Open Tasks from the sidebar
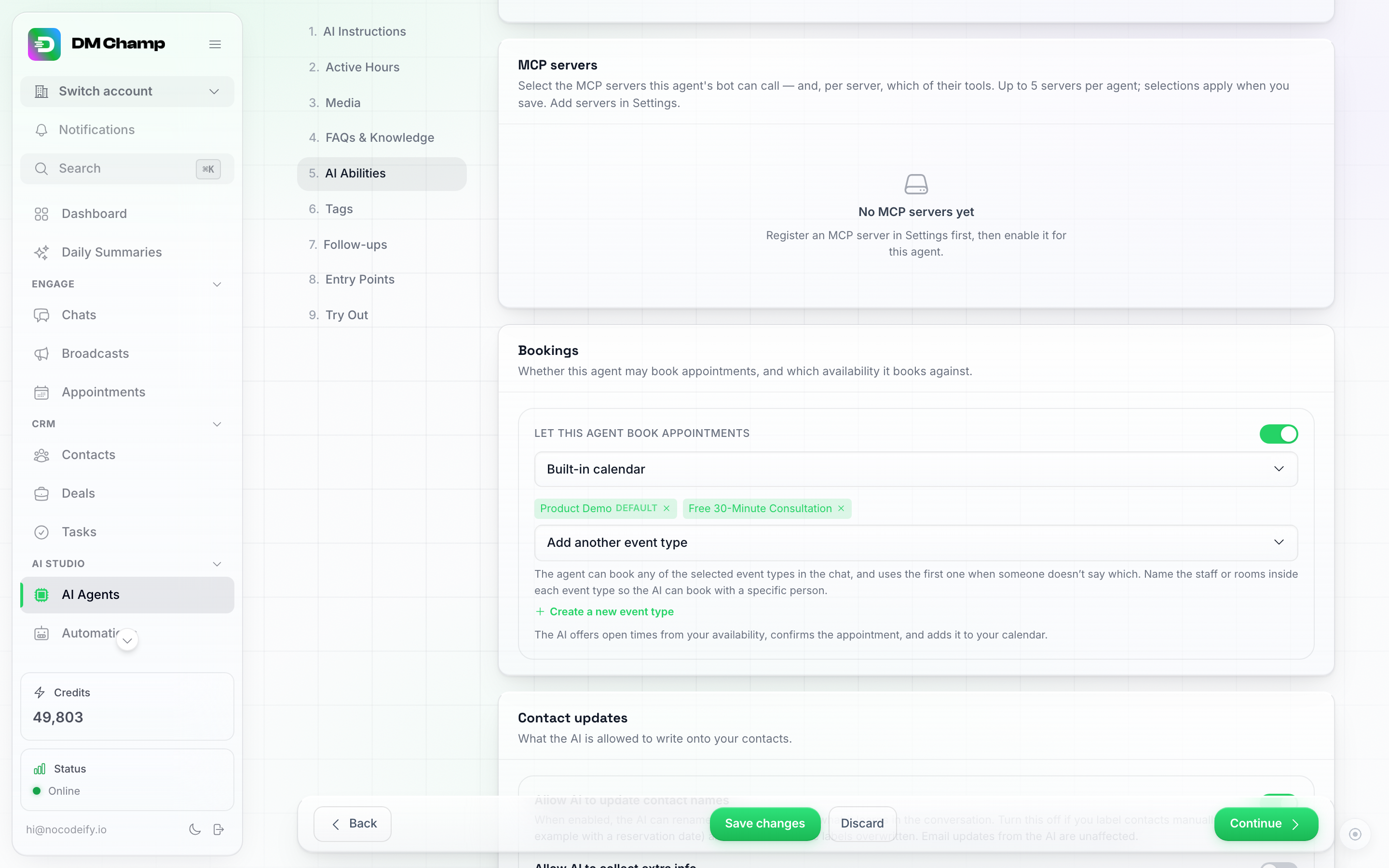Screen dimensions: 1389x868 pyautogui.click(x=127, y=532)
